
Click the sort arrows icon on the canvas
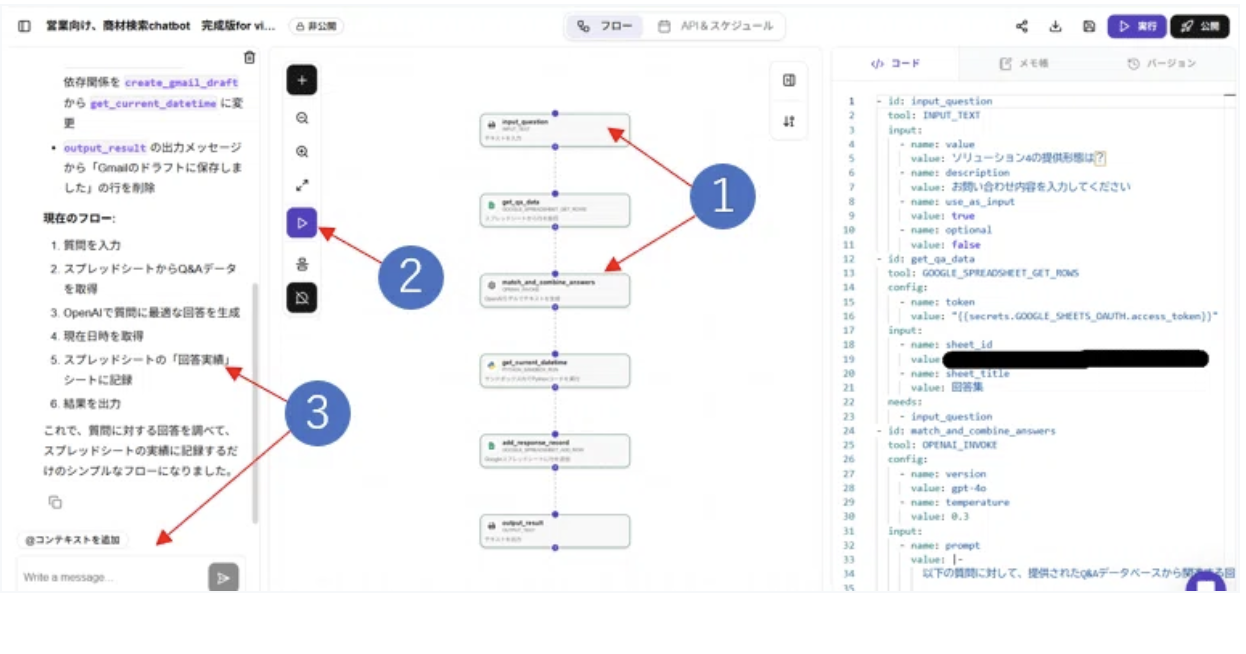pos(789,121)
